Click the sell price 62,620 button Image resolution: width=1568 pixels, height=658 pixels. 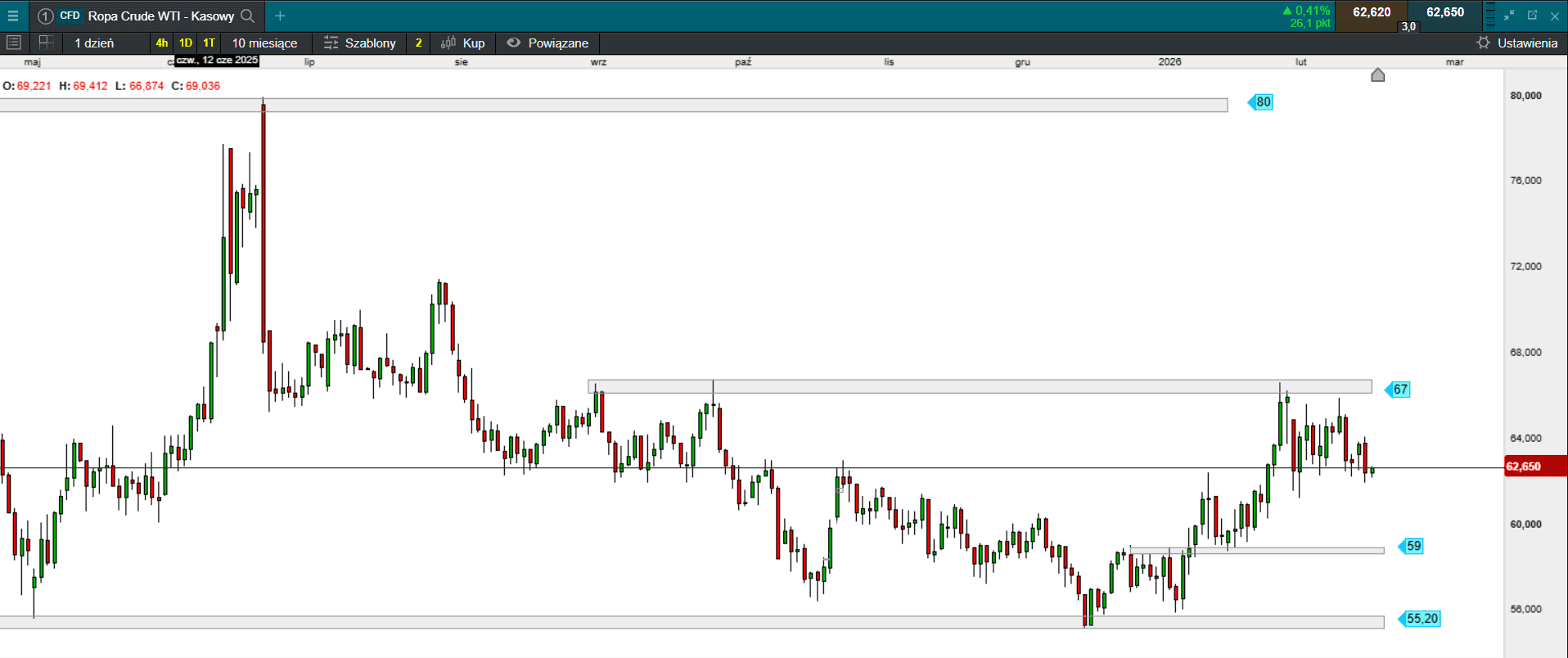1372,12
